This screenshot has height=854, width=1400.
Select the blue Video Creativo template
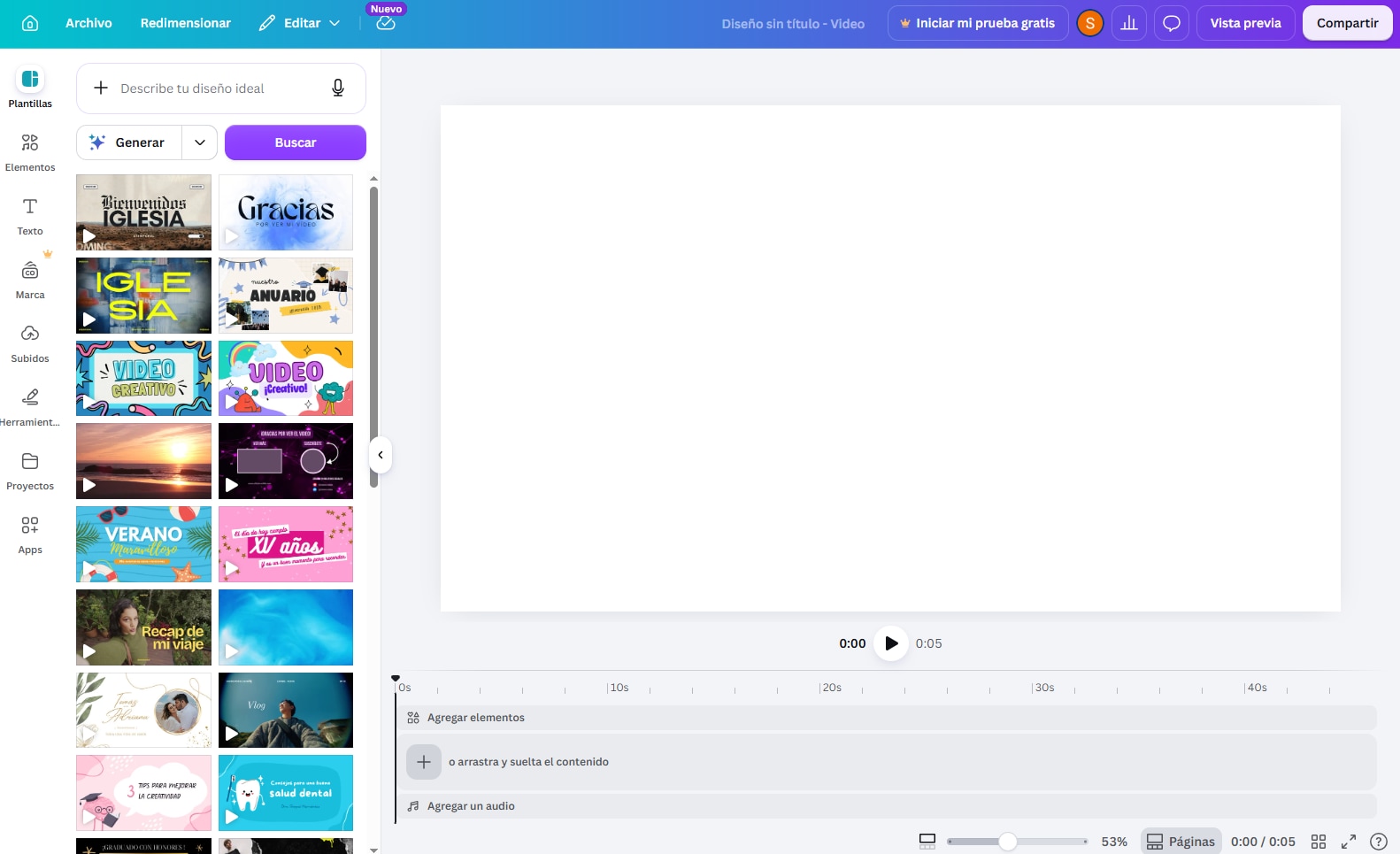[x=143, y=378]
